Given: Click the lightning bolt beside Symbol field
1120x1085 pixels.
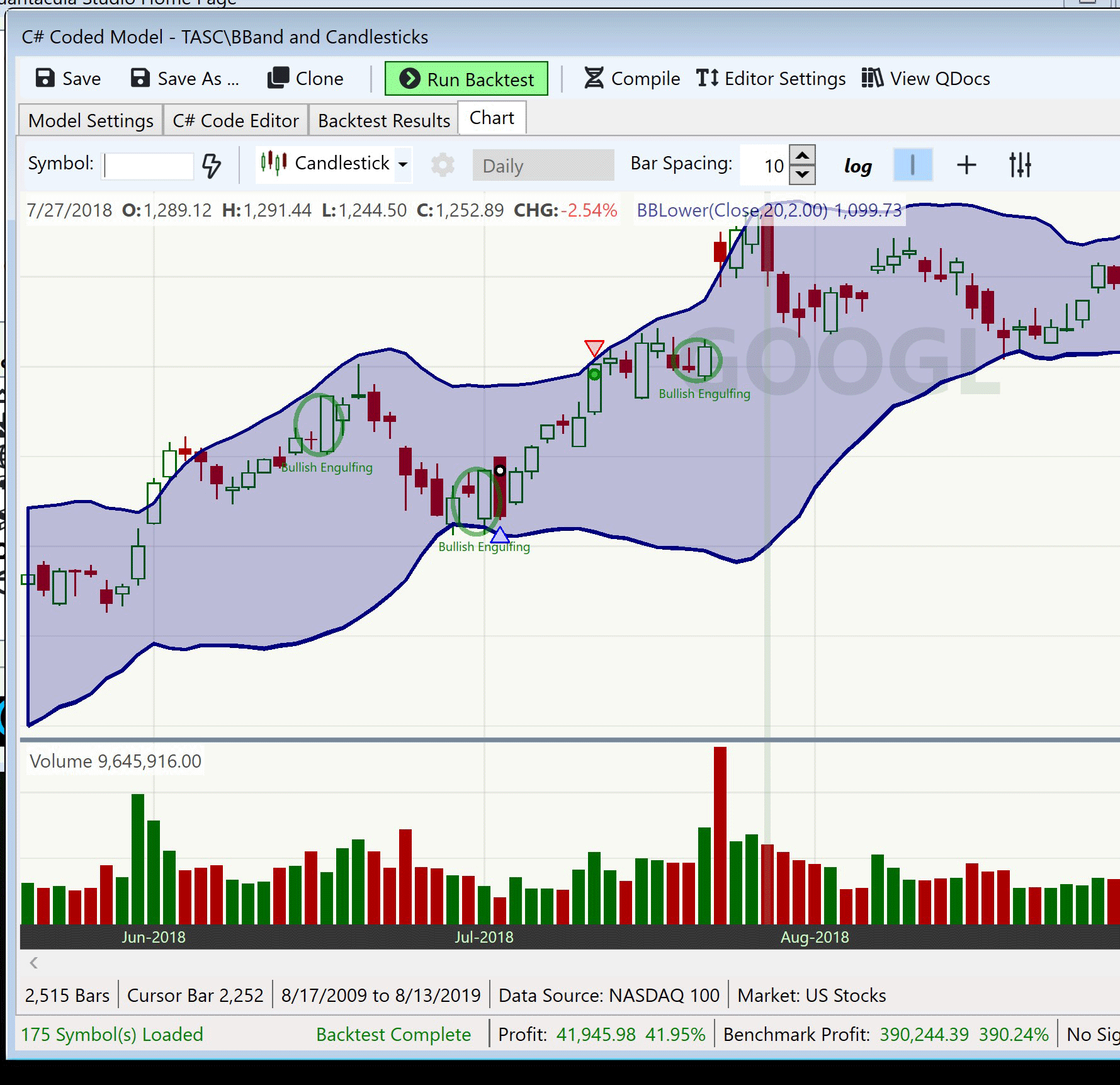Looking at the screenshot, I should point(212,166).
